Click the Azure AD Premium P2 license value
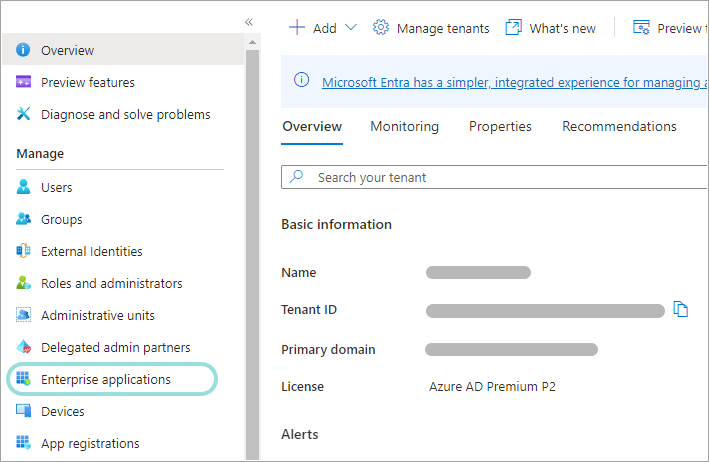 pyautogui.click(x=492, y=387)
